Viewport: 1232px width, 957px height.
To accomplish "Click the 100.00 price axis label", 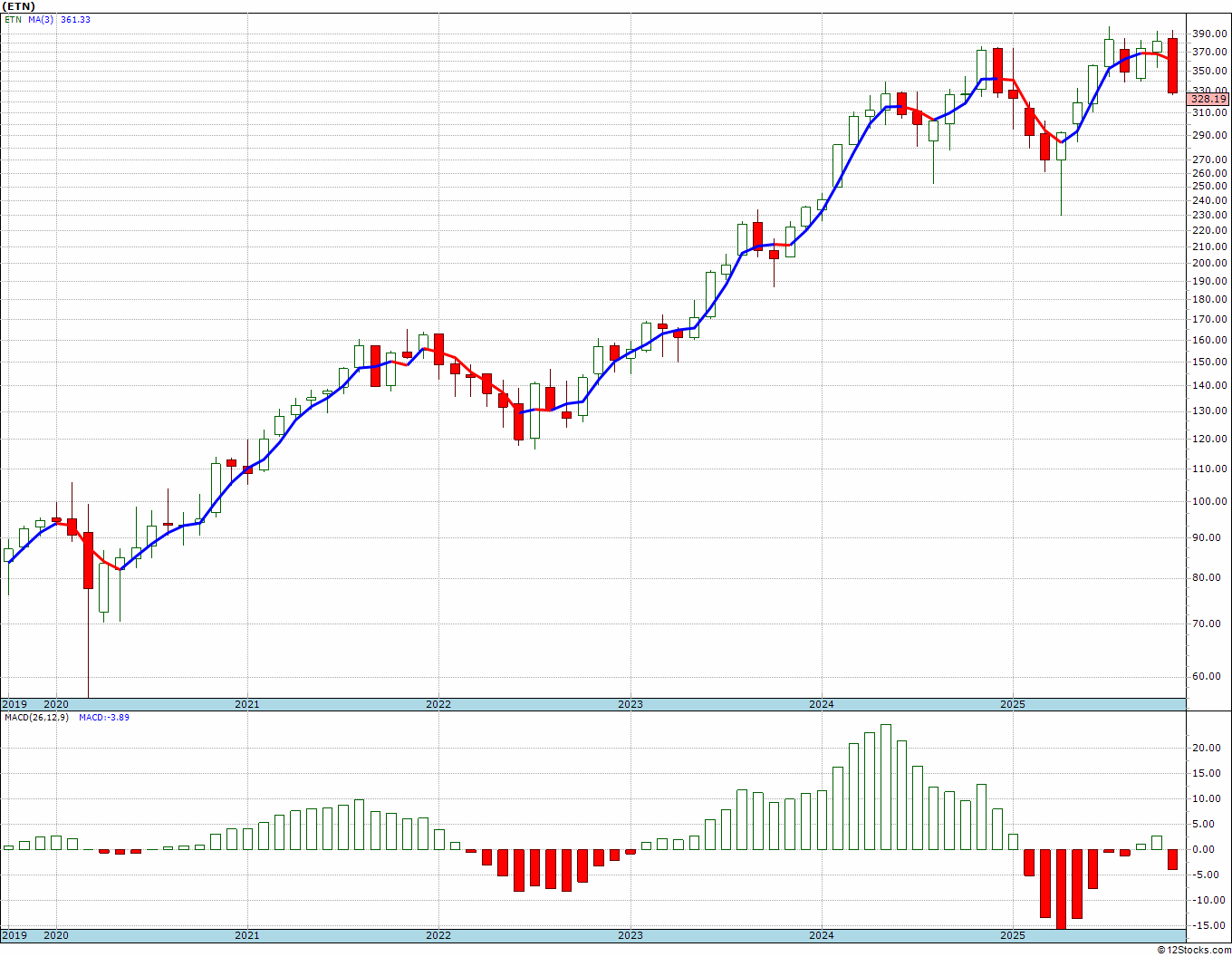I will coord(1209,501).
